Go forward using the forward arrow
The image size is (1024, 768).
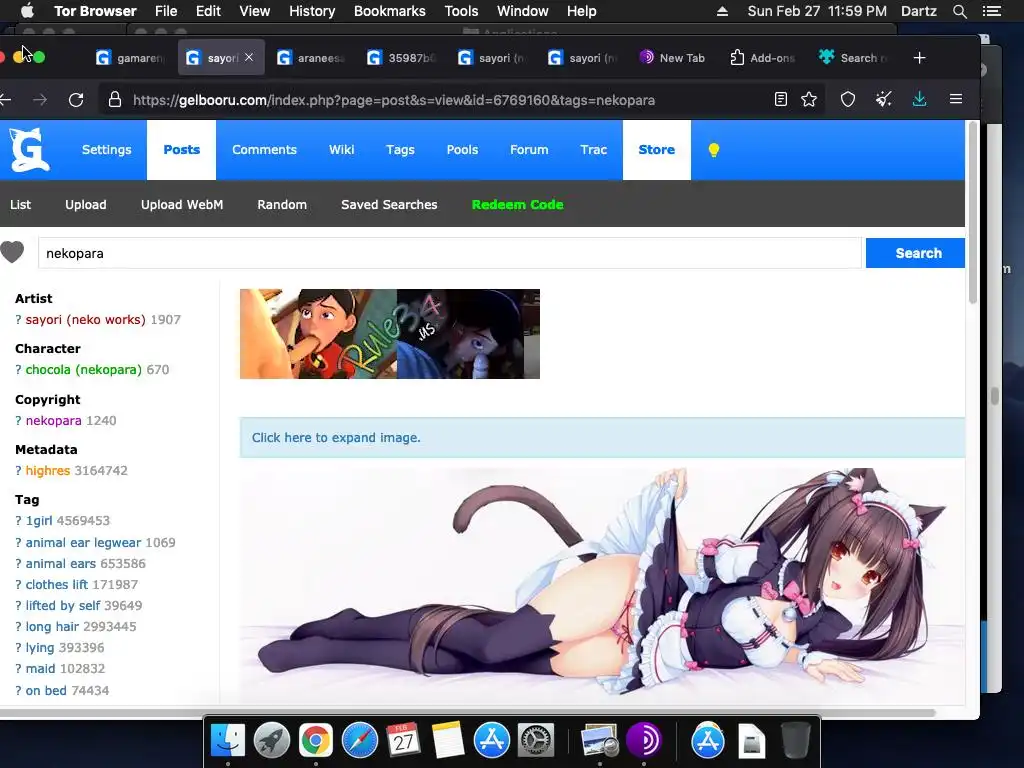tap(40, 100)
